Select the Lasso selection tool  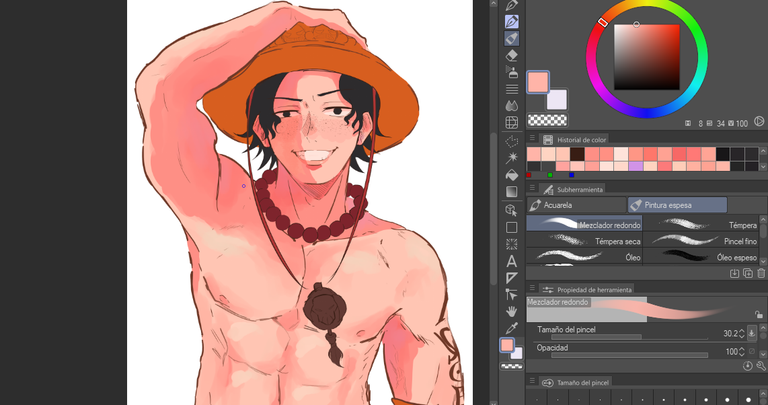(x=512, y=142)
